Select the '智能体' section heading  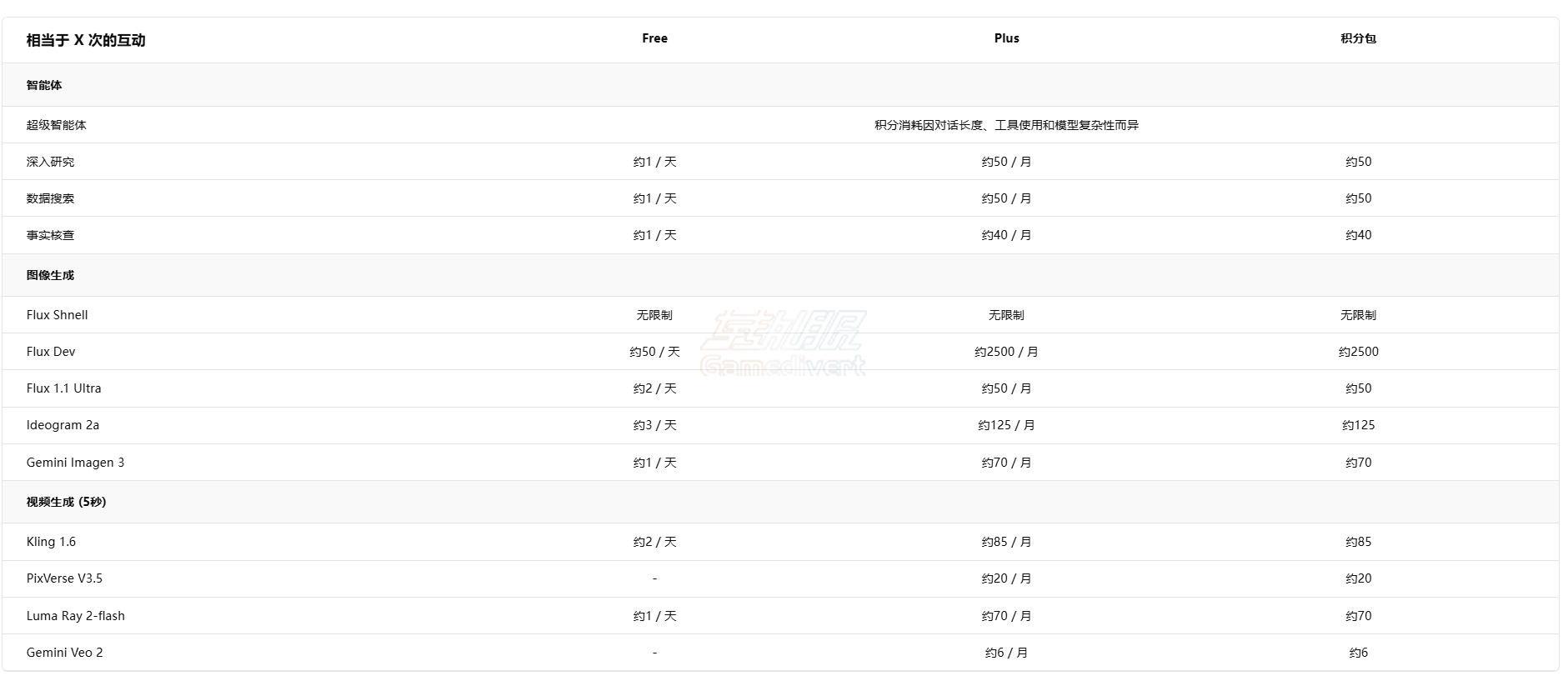tap(44, 85)
